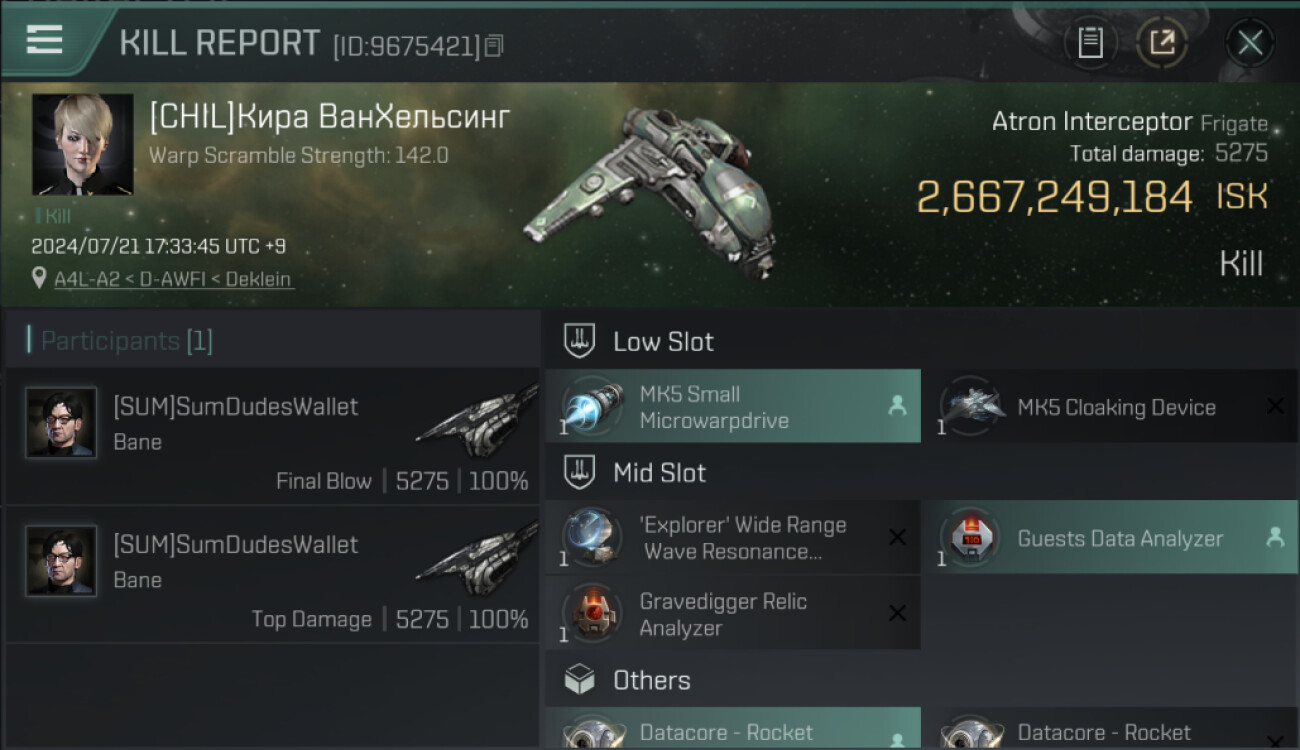The image size is (1300, 750).
Task: Select the Datacore - Rocket item with X mark
Action: [x=1104, y=733]
